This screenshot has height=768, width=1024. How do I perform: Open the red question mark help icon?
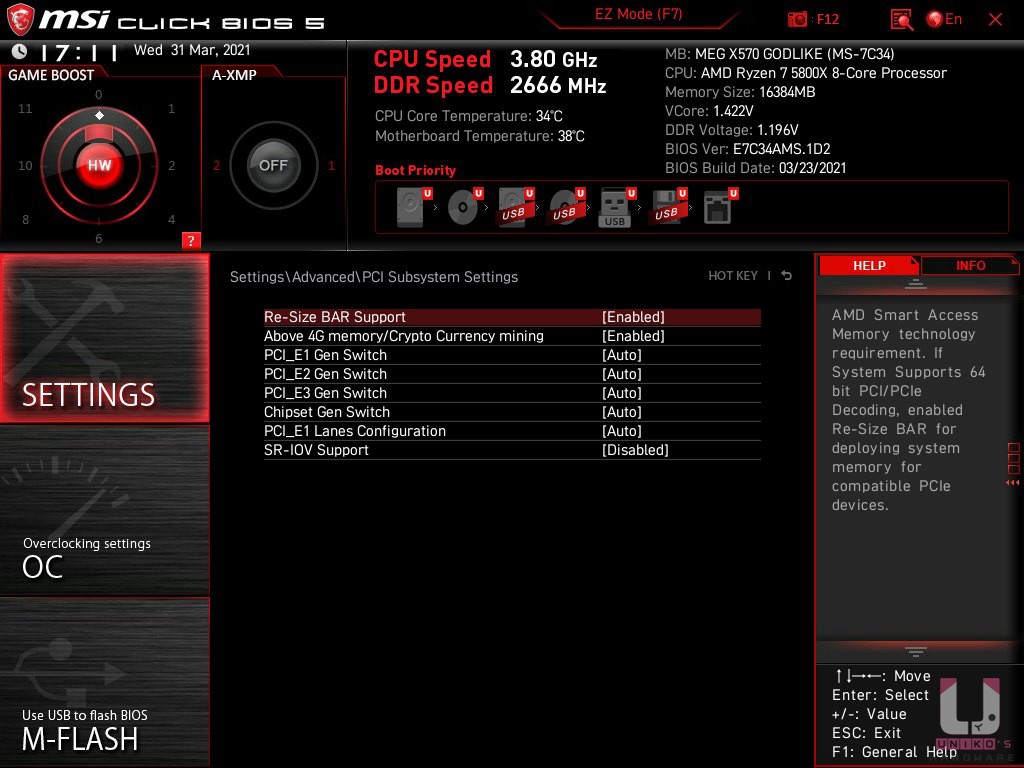tap(191, 240)
